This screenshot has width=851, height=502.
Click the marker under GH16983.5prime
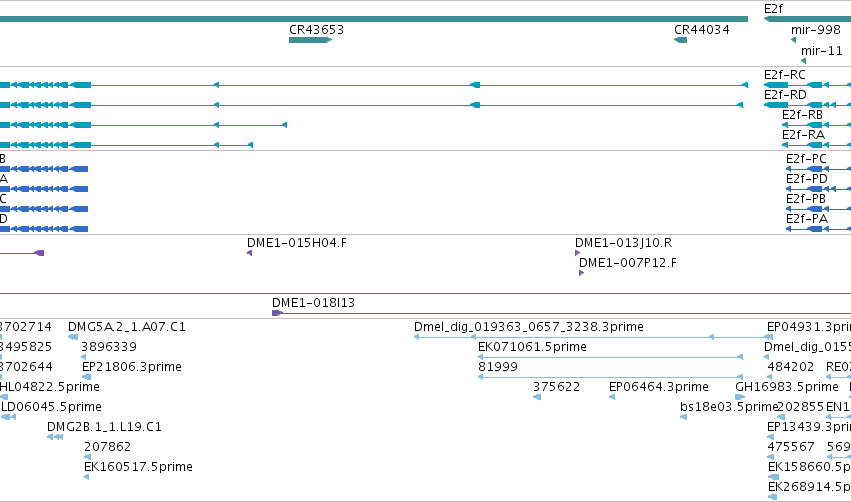[740, 398]
